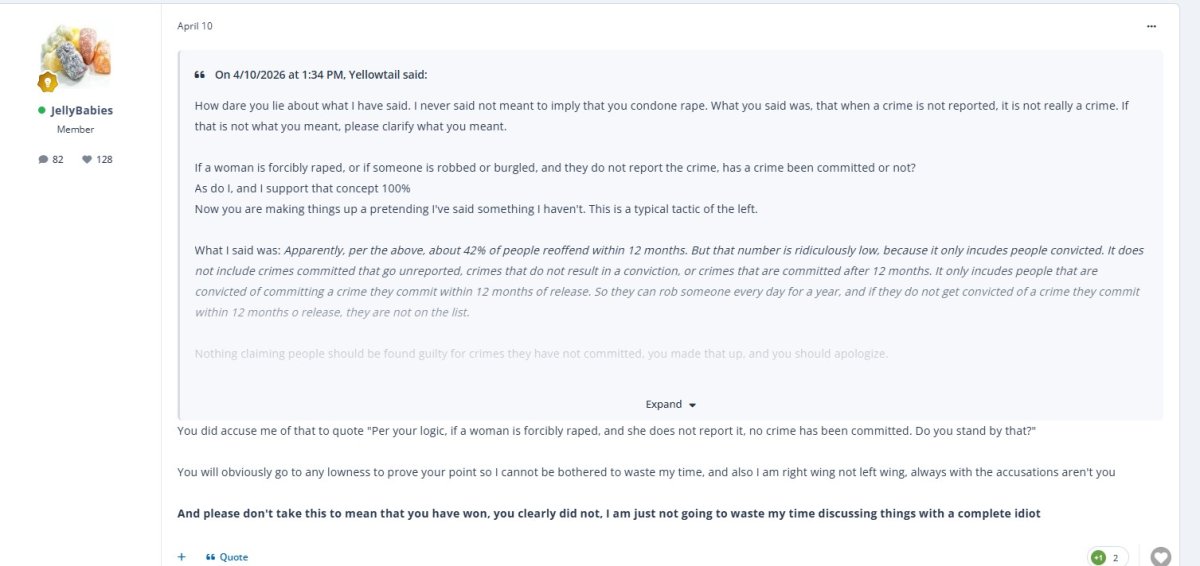Viewport: 1200px width, 566px height.
Task: Click the reputation heart icon showing 128
Action: (x=87, y=159)
